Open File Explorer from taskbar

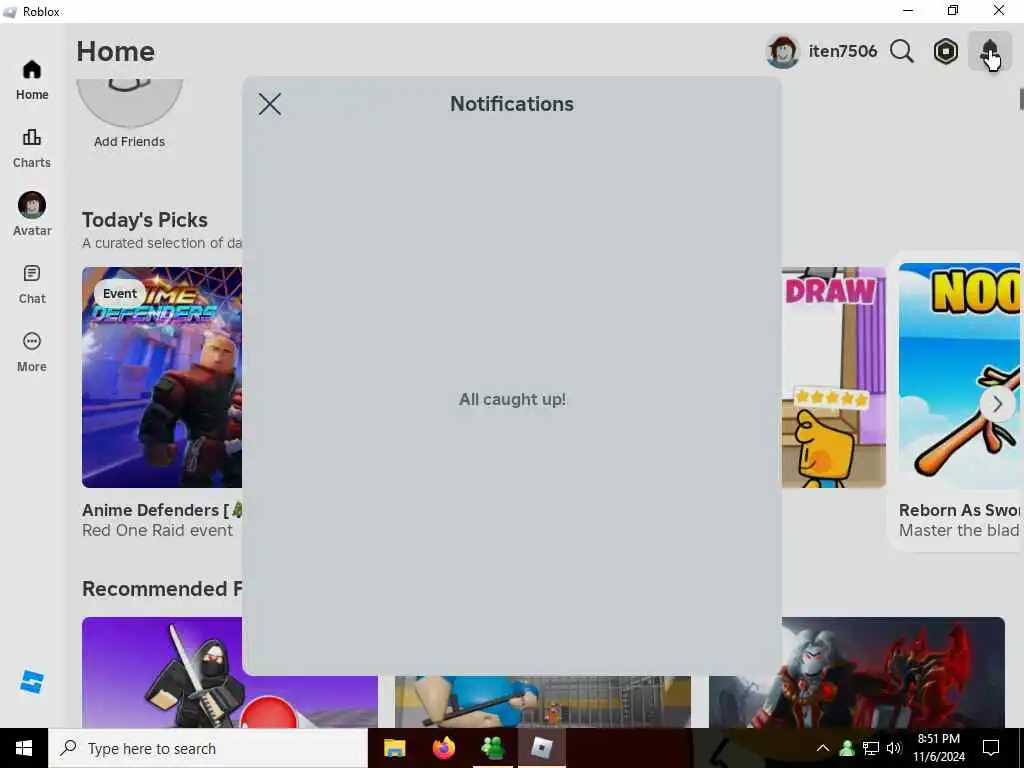click(394, 748)
